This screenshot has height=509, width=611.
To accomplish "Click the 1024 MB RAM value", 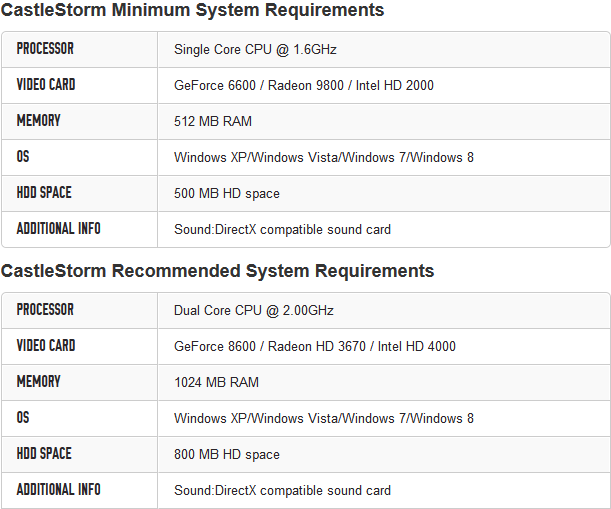I will (217, 382).
